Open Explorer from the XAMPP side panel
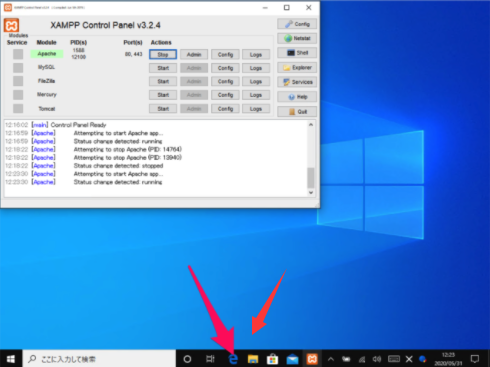The width and height of the screenshot is (490, 367). tap(297, 68)
